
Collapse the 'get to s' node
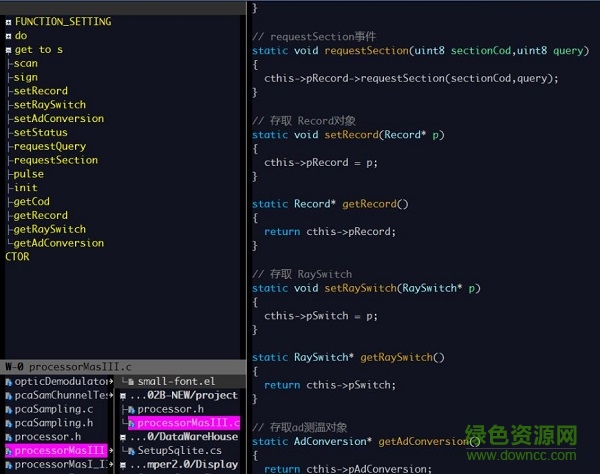point(8,50)
